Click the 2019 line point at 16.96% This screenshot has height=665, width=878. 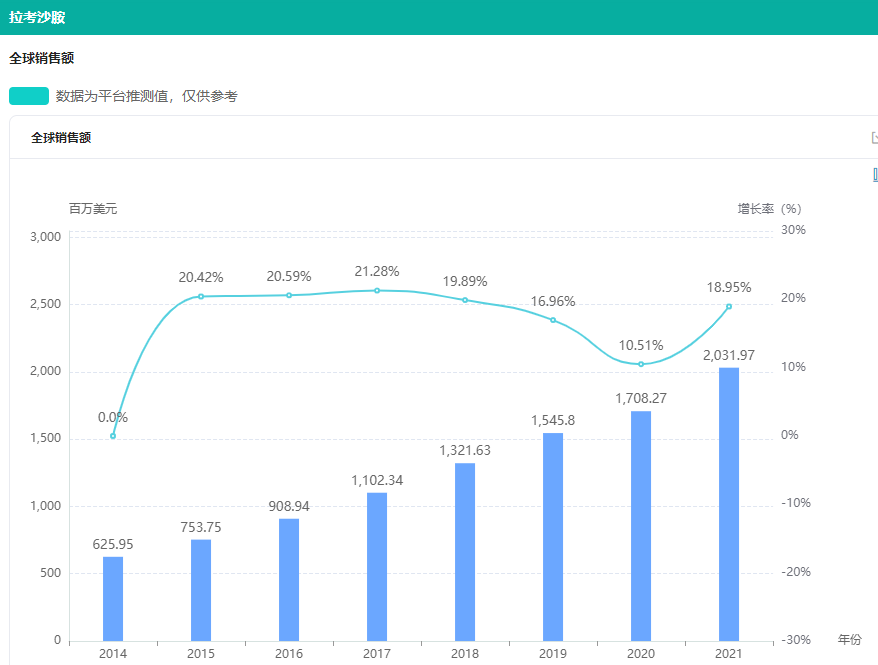[553, 320]
